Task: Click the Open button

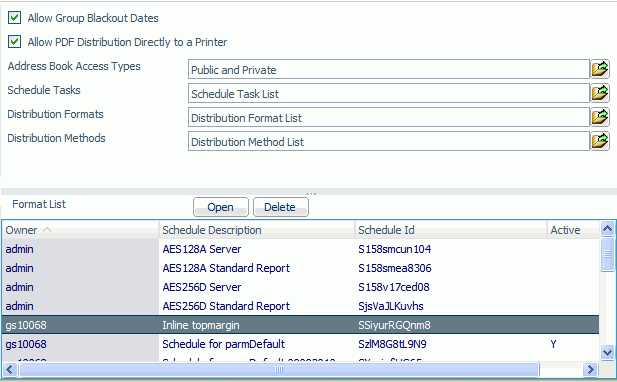Action: click(x=221, y=207)
